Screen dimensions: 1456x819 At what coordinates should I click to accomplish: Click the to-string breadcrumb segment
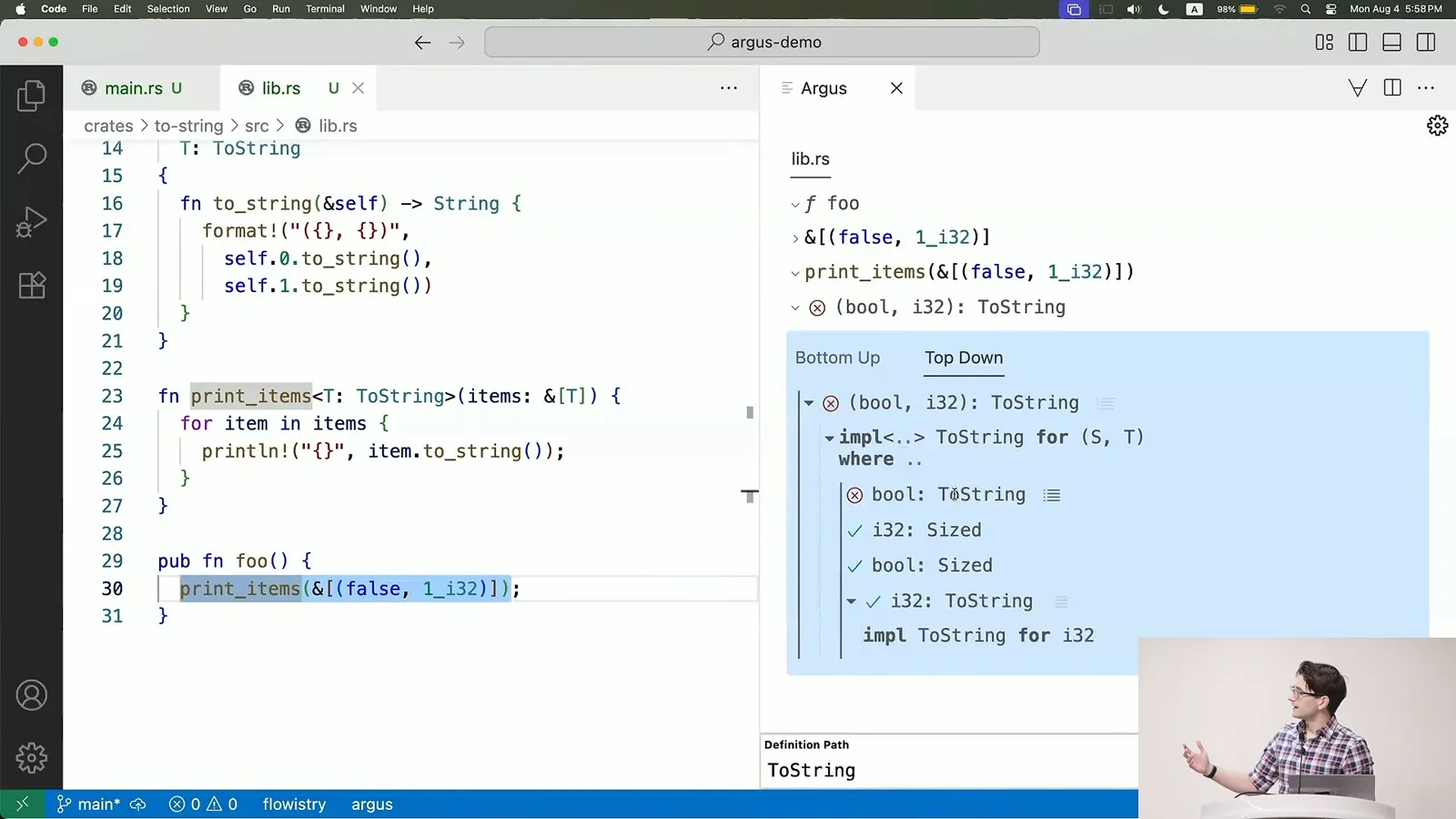(x=188, y=126)
